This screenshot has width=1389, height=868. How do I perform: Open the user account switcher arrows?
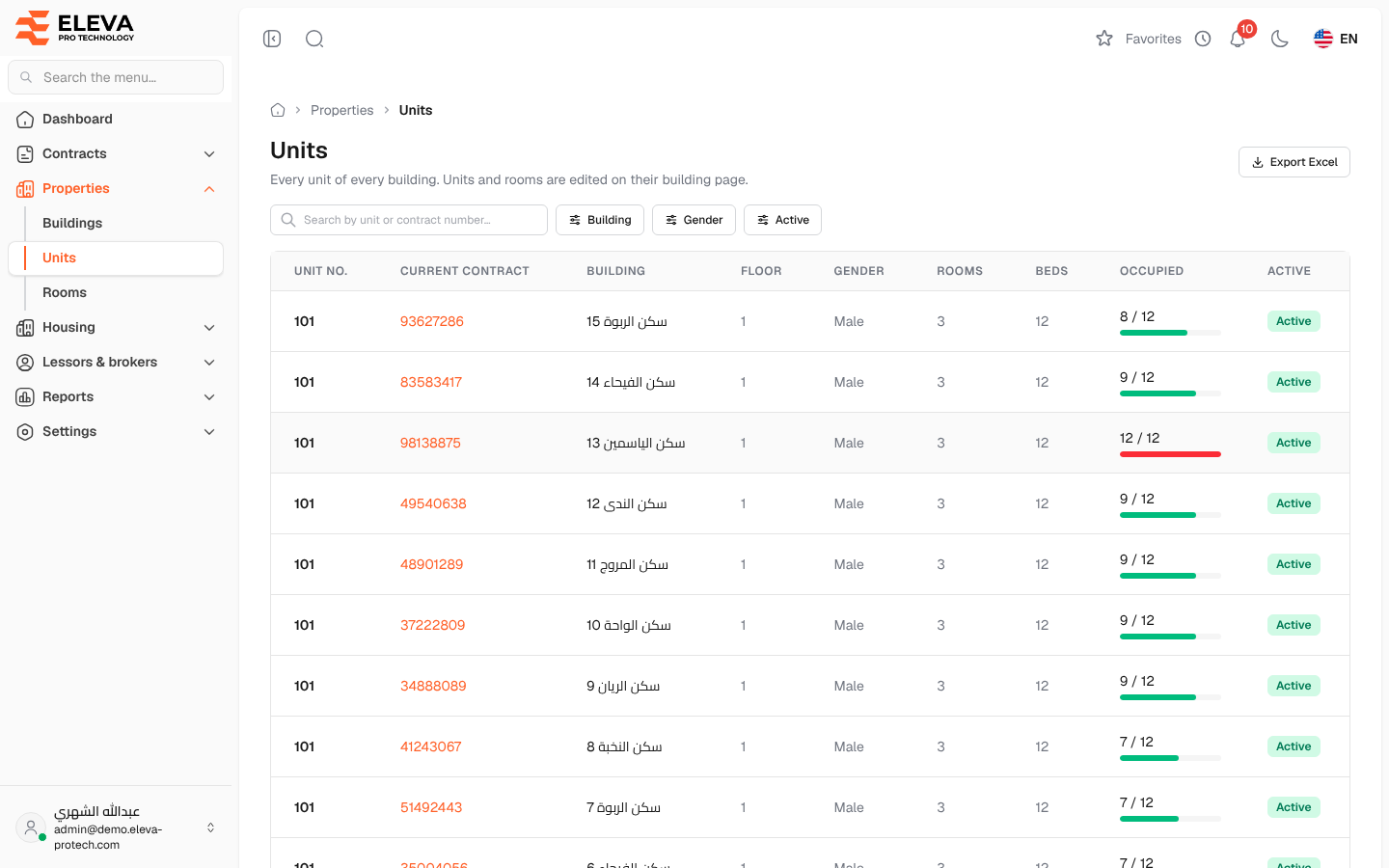coord(210,827)
